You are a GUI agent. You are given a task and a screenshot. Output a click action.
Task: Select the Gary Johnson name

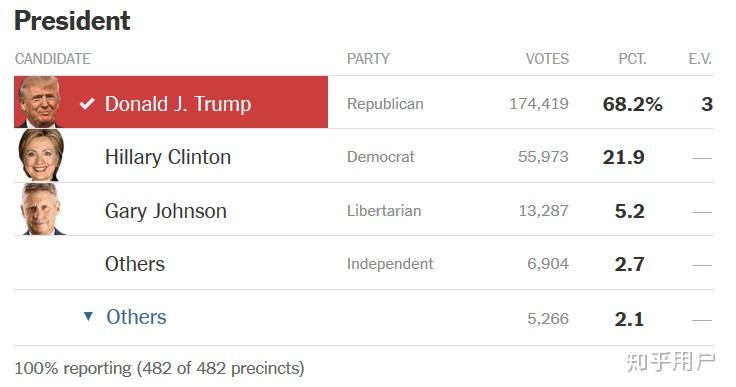pyautogui.click(x=166, y=211)
